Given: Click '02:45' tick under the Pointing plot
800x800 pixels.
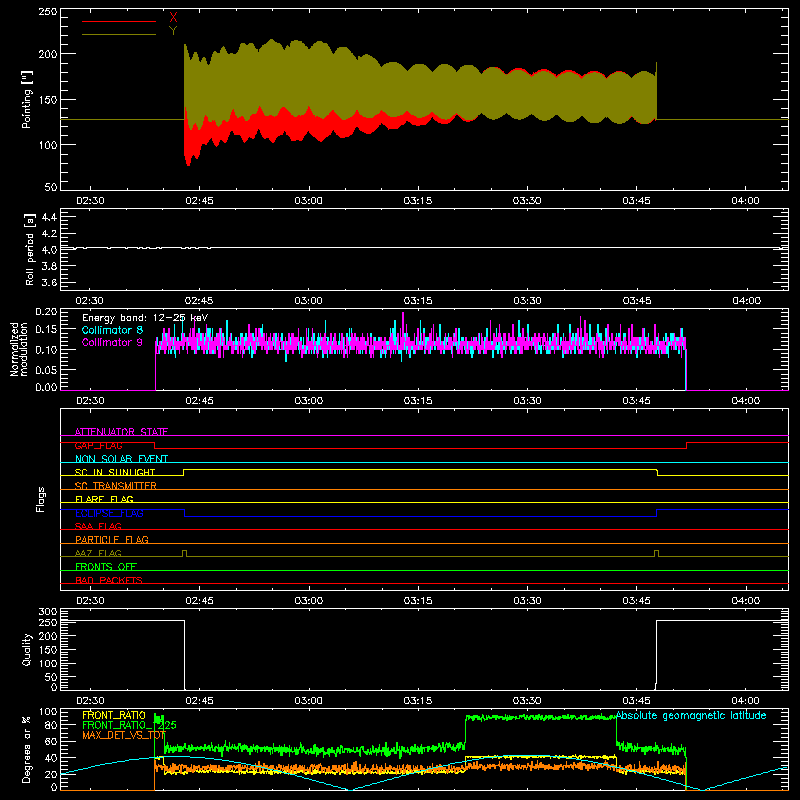Looking at the screenshot, I should point(199,201).
